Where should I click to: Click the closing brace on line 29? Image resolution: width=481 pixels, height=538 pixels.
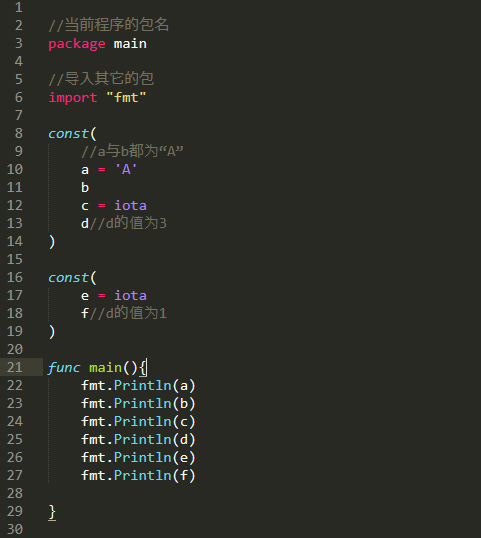52,512
